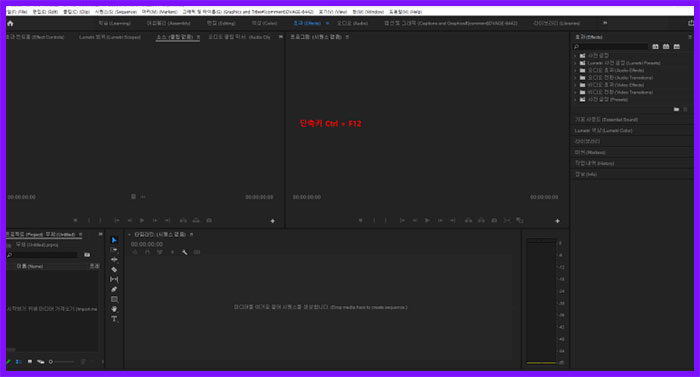Open workspace overflow chevron menu
The image size is (700, 377).
[605, 23]
